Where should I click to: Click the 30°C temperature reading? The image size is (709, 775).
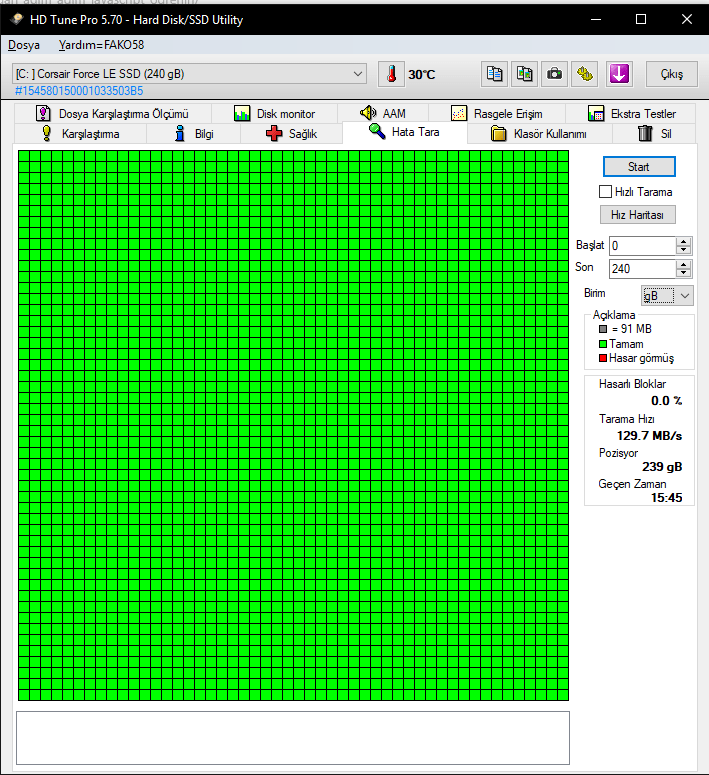coord(421,75)
